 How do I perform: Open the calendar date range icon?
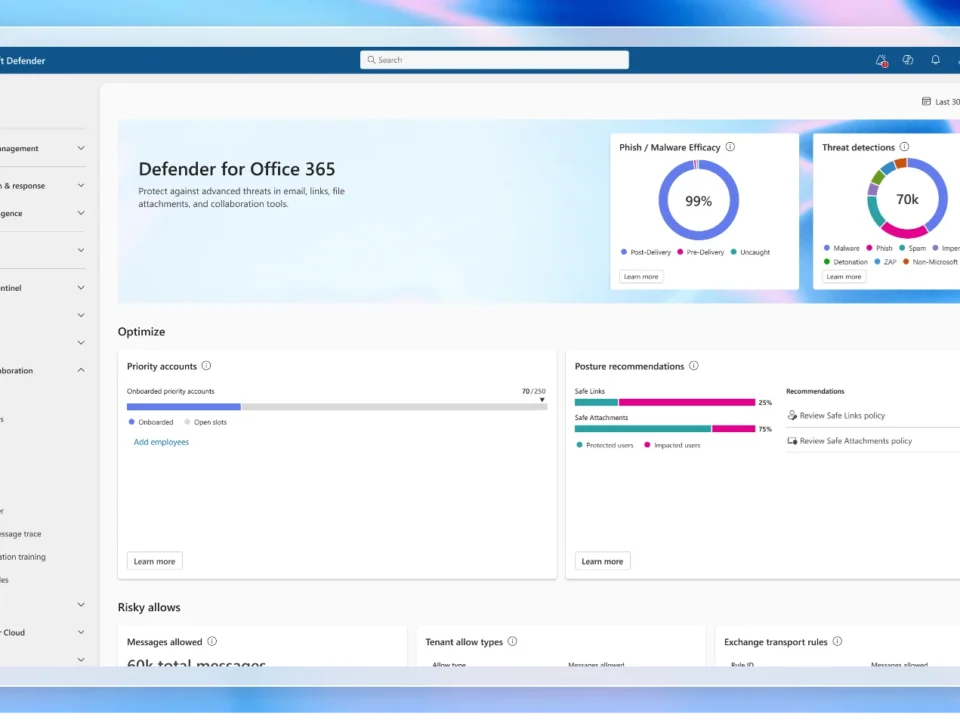[x=926, y=102]
